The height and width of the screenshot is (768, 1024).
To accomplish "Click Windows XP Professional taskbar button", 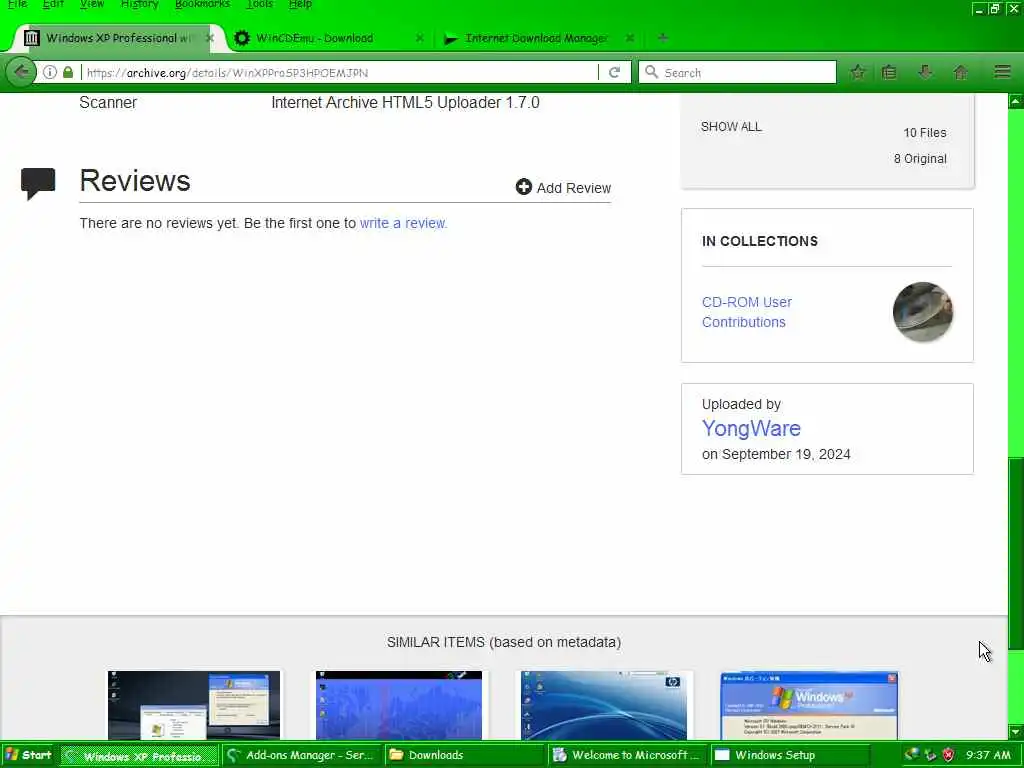I will tap(140, 756).
